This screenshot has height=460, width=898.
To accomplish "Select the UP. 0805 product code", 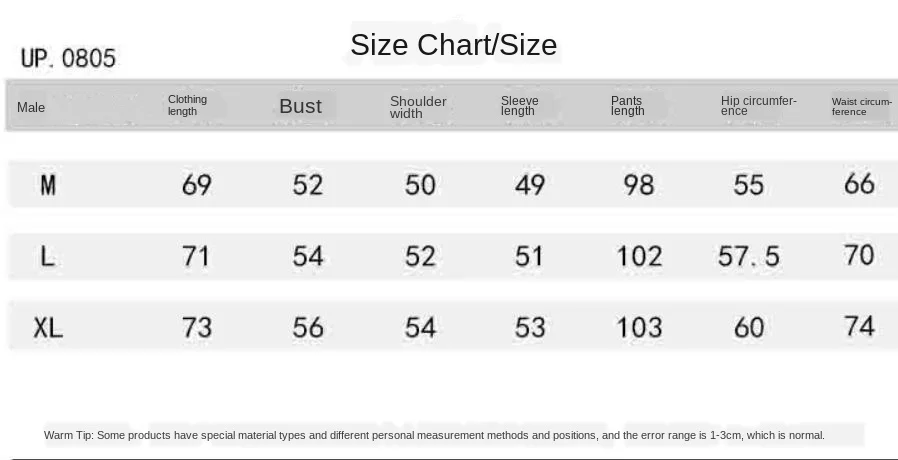I will (68, 58).
